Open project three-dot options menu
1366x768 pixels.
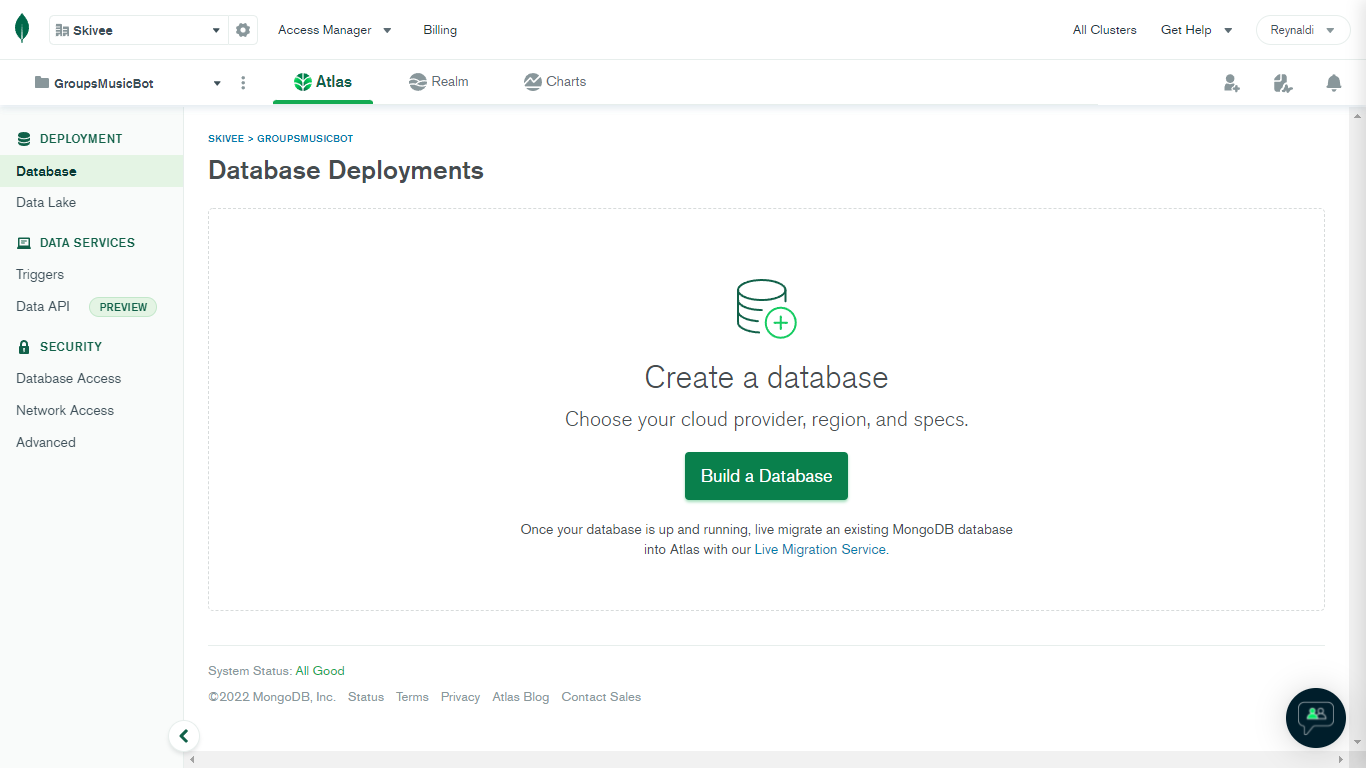[243, 83]
